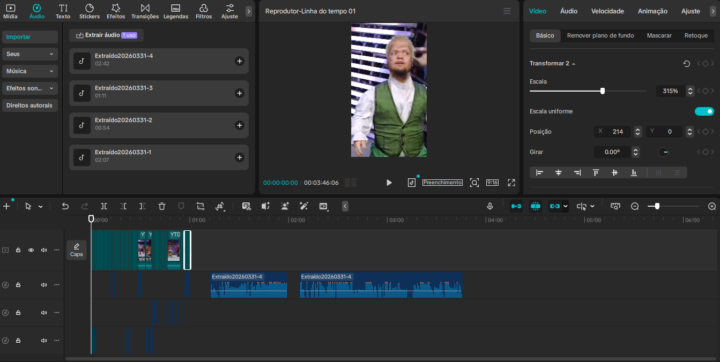720x362 pixels.
Task: Open the Stickers panel
Action: pos(89,11)
